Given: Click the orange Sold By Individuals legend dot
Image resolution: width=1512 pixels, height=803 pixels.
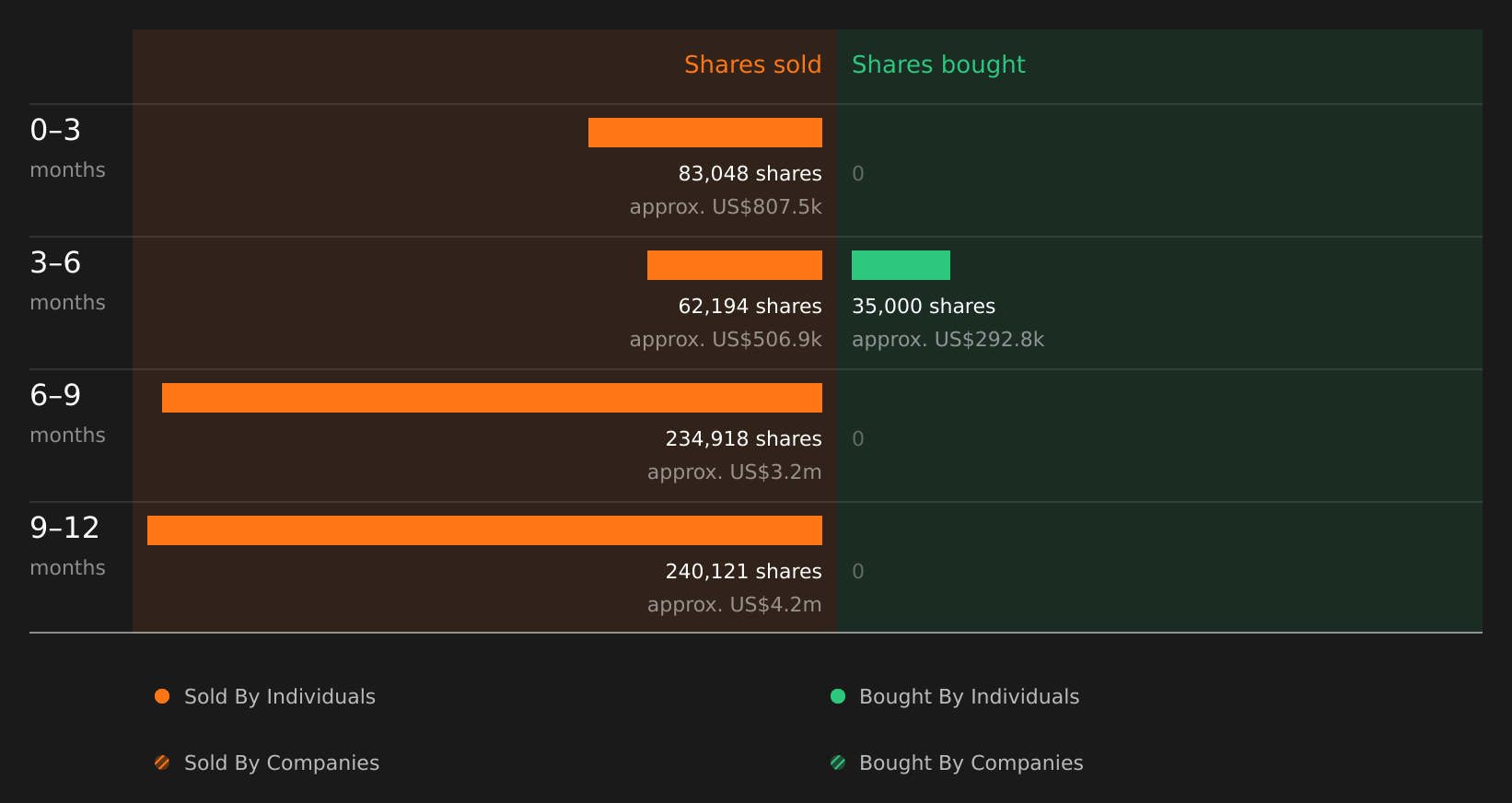Looking at the screenshot, I should tap(162, 696).
